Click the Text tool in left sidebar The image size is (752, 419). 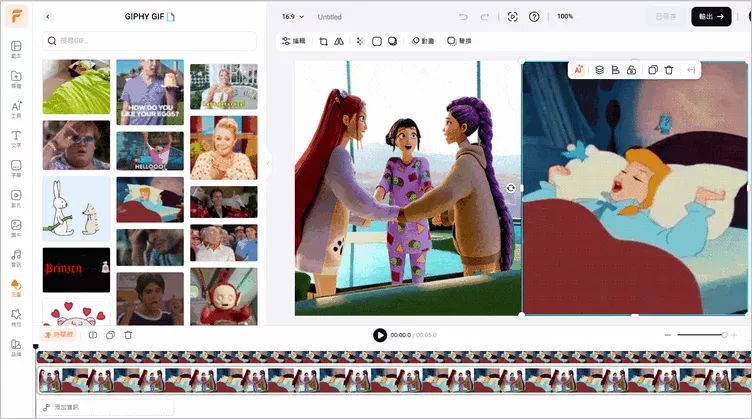[x=16, y=138]
